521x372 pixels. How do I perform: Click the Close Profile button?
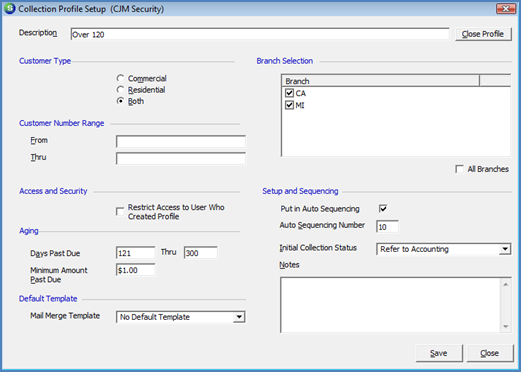pos(483,34)
